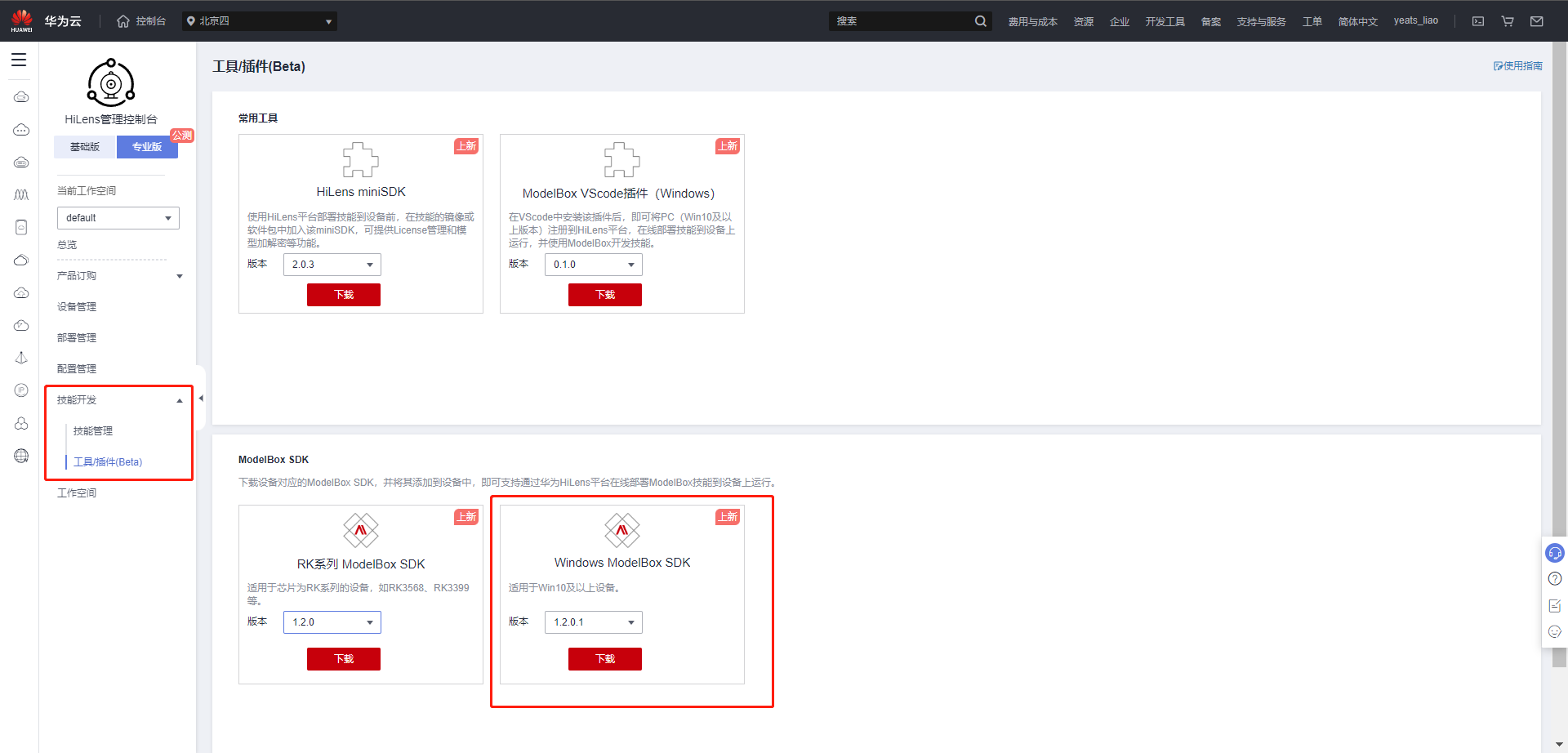Viewport: 1568px width, 753px height.
Task: Click the sailboat icon in left rail
Action: (x=21, y=358)
